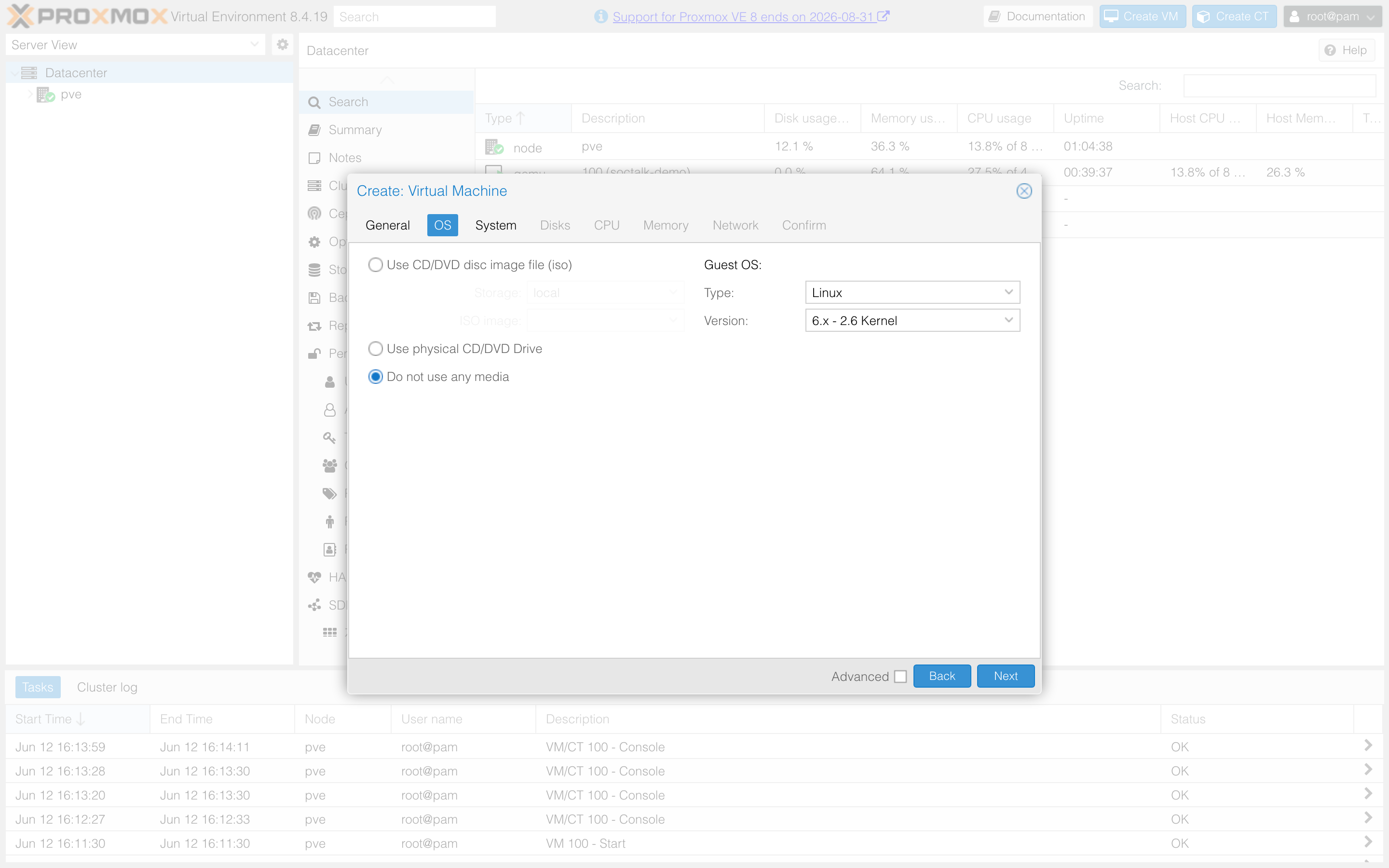Click the Datacenter server icon in tree
The width and height of the screenshot is (1389, 868).
[29, 73]
